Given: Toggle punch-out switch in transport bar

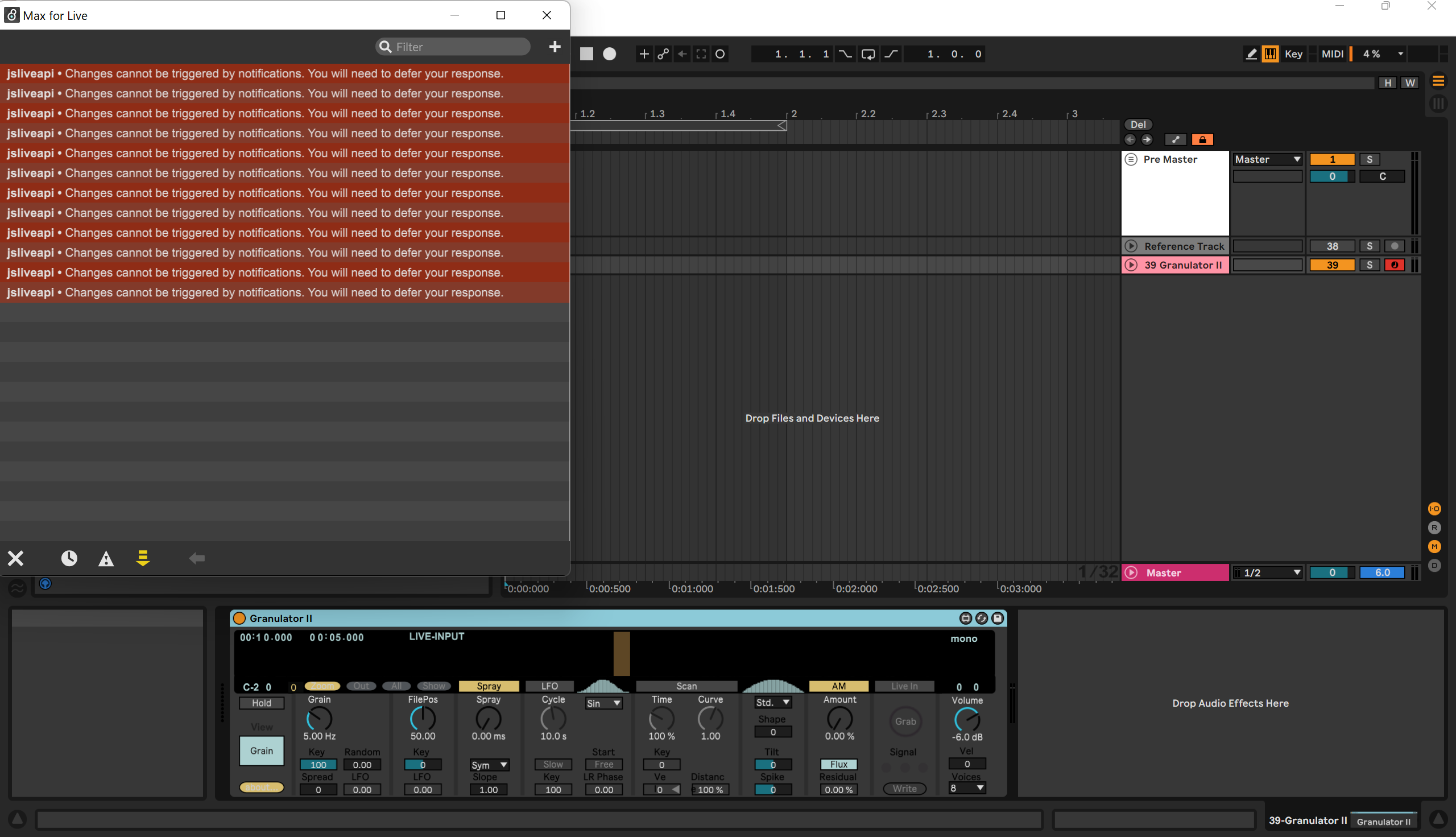Looking at the screenshot, I should pos(891,54).
